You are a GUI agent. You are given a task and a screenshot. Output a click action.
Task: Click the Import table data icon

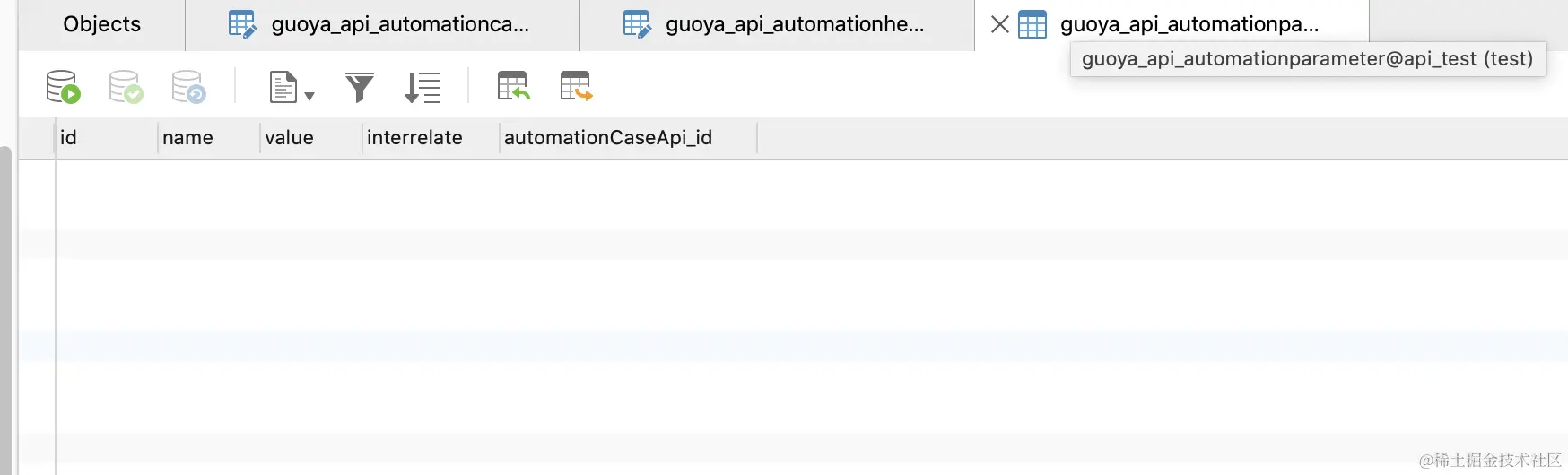click(x=513, y=87)
